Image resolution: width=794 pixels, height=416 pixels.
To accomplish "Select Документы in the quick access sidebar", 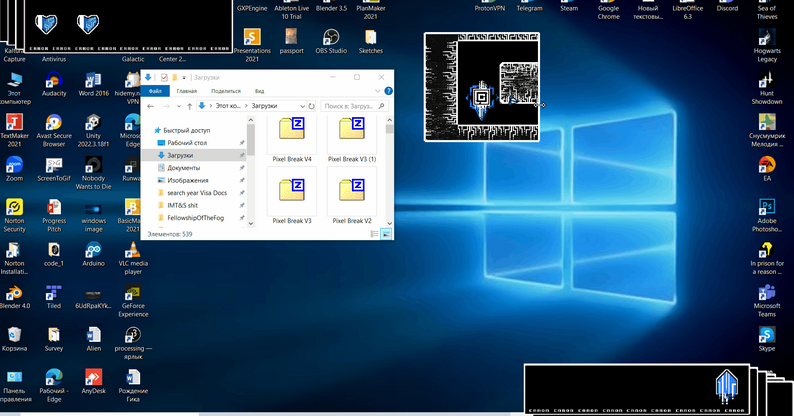I will click(x=183, y=168).
